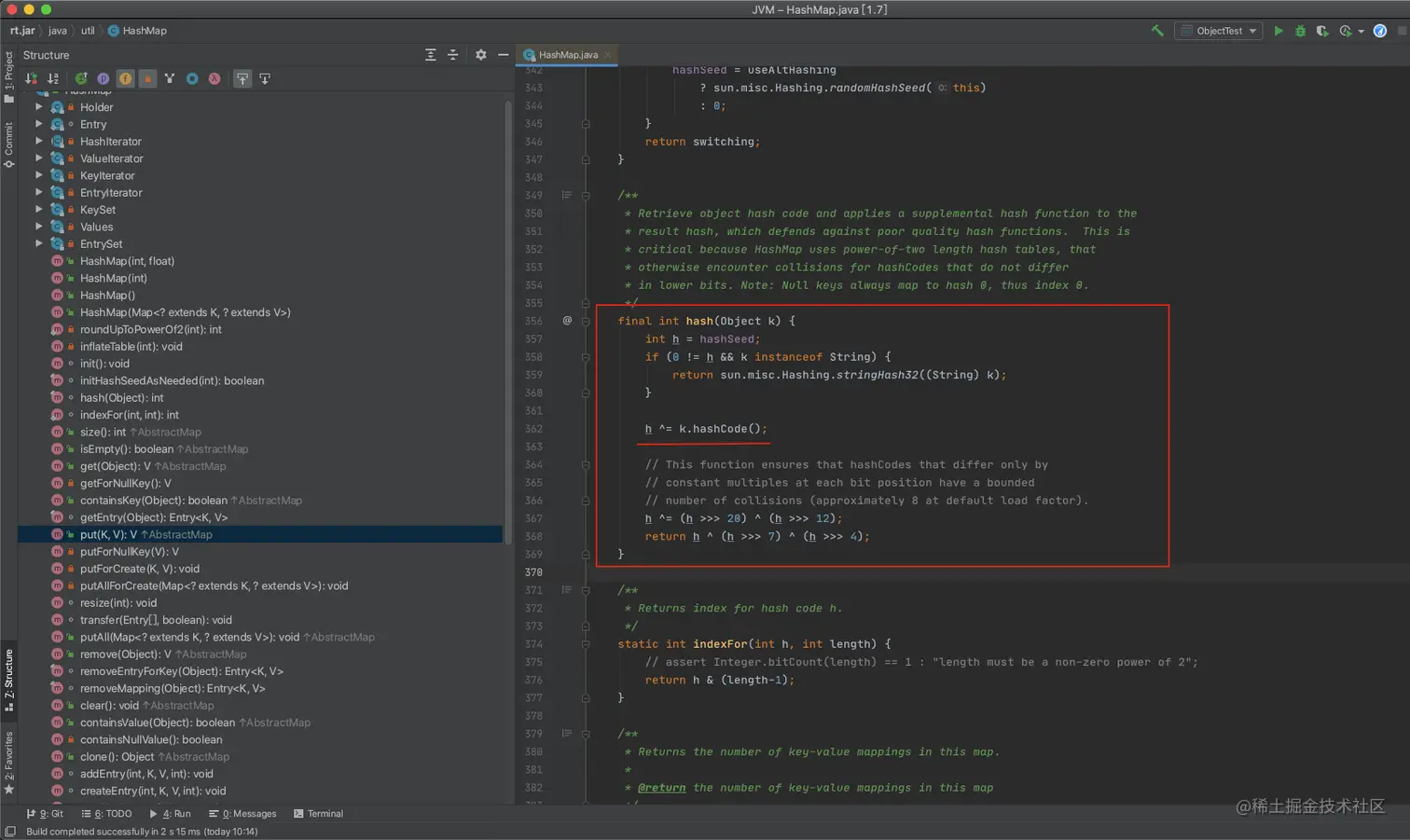Viewport: 1410px width, 840px height.
Task: Select put(K, V): V row in Structure
Action: pyautogui.click(x=260, y=534)
